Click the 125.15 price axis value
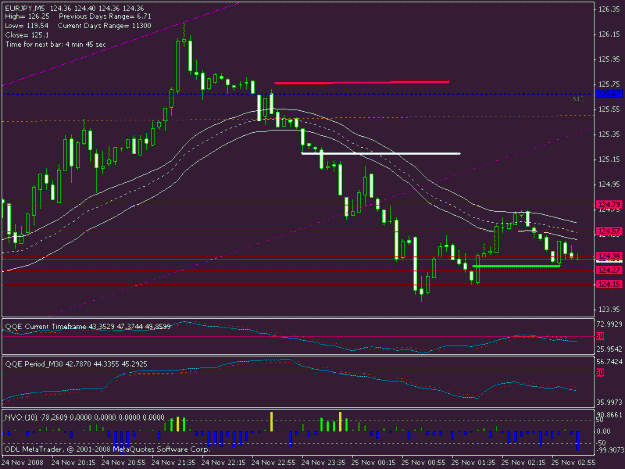This screenshot has width=625, height=469. click(x=609, y=159)
